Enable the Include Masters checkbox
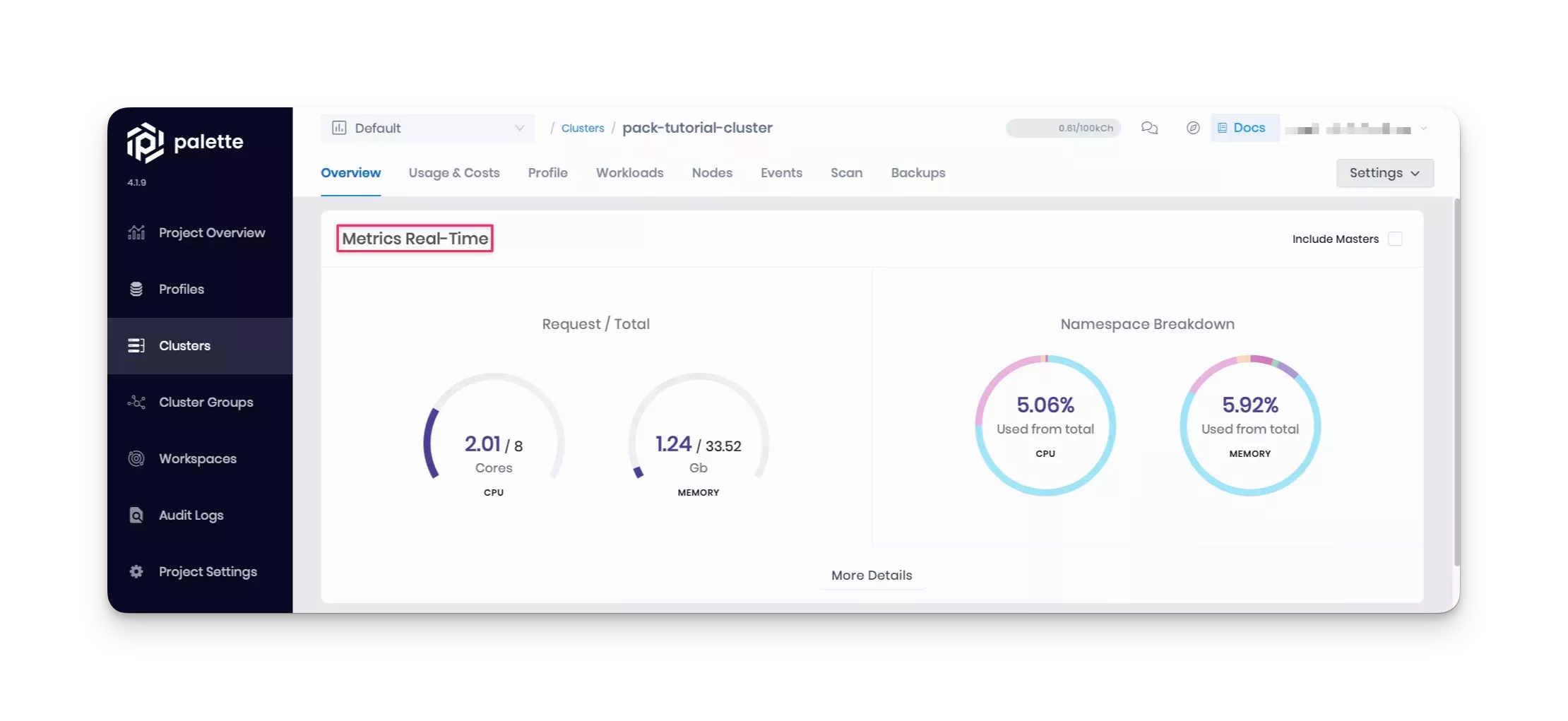This screenshot has width=1568, height=721. tap(1395, 239)
